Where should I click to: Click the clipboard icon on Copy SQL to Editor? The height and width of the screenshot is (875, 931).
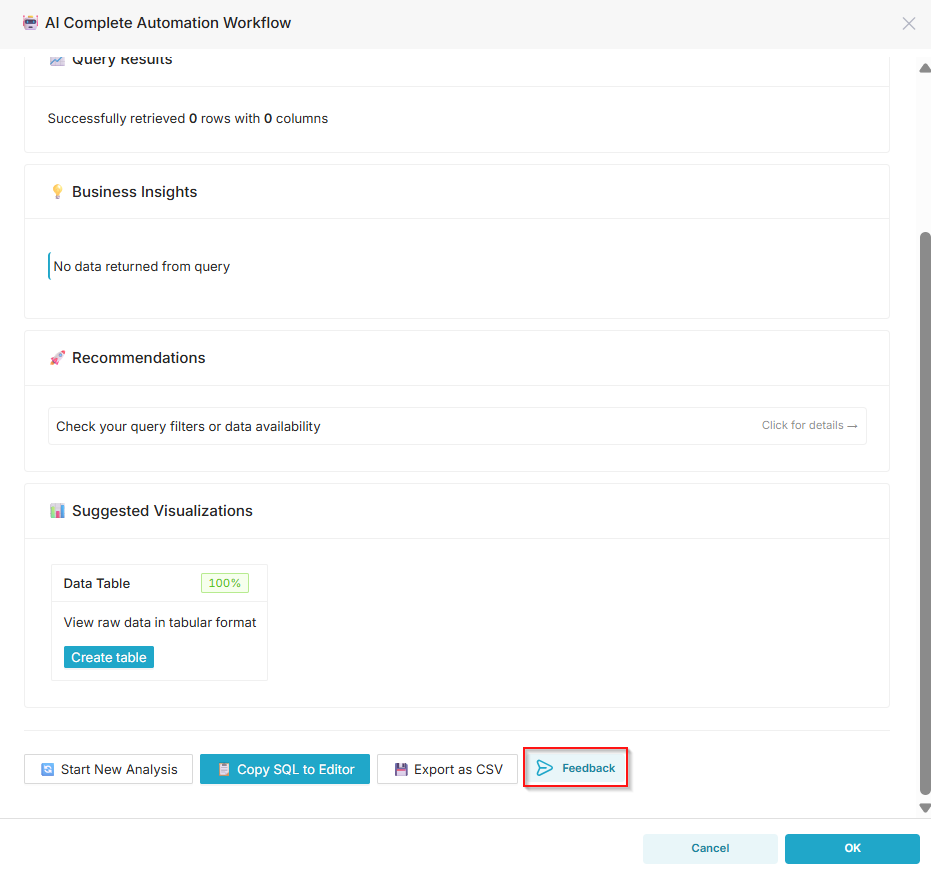pyautogui.click(x=224, y=769)
